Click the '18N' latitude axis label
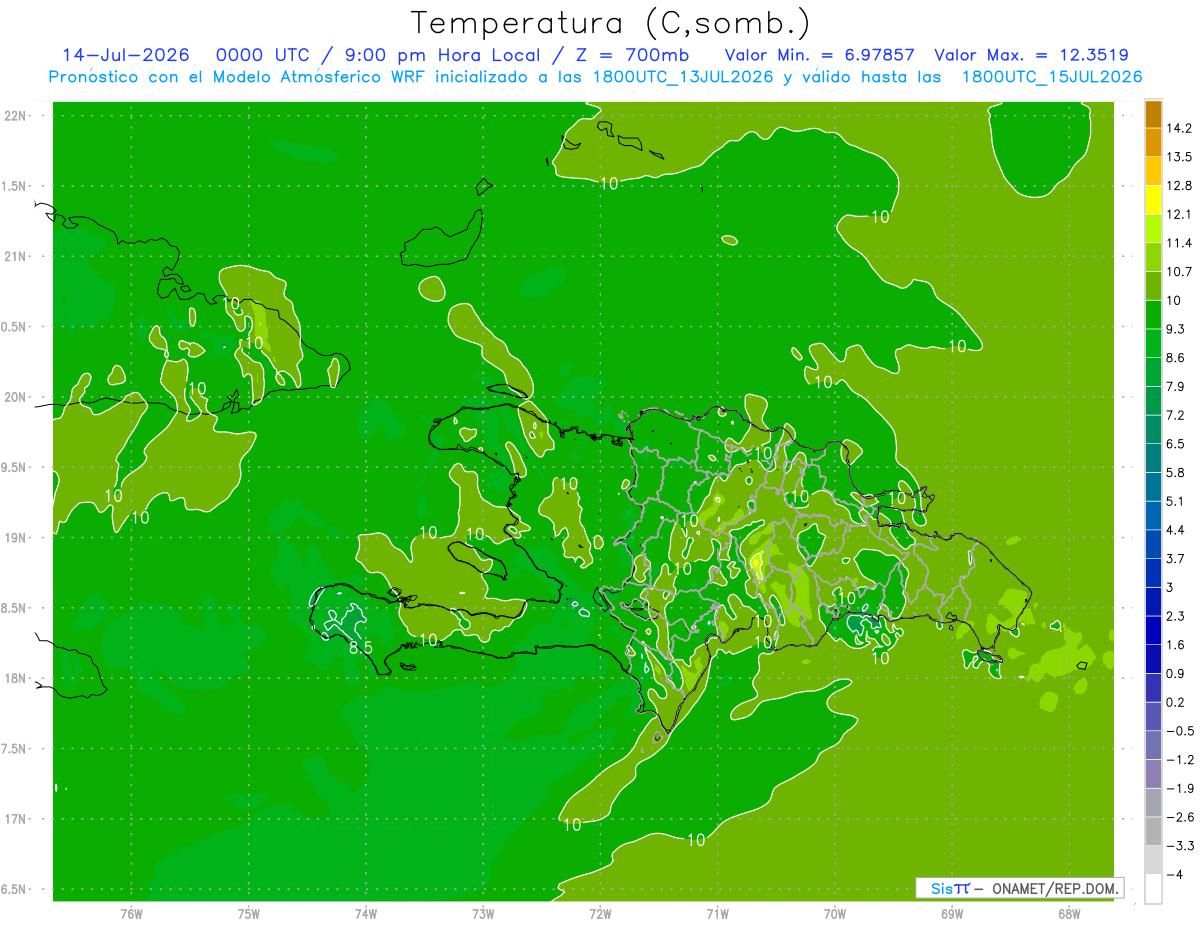This screenshot has height=927, width=1200. click(16, 678)
